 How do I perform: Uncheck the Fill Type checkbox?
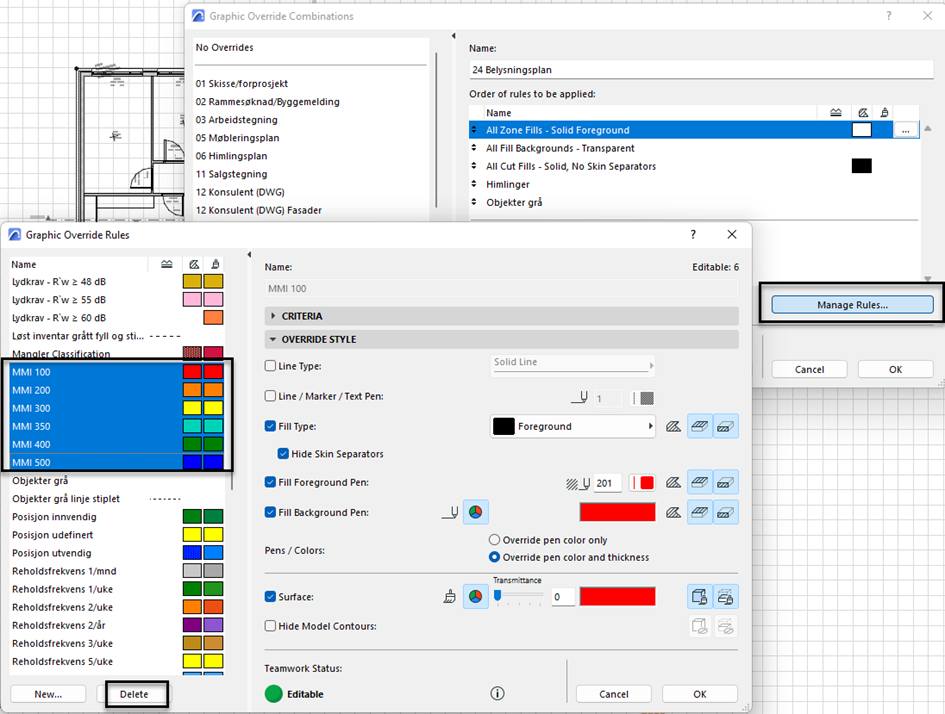click(271, 426)
